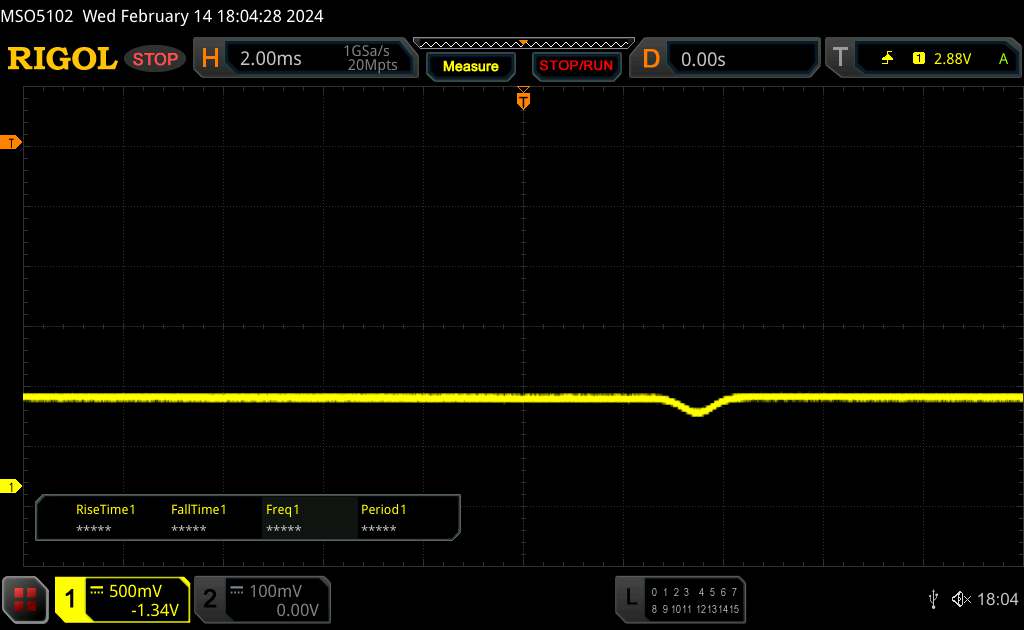Click the red STOP status badge
Image resolution: width=1024 pixels, height=630 pixels.
coord(155,59)
